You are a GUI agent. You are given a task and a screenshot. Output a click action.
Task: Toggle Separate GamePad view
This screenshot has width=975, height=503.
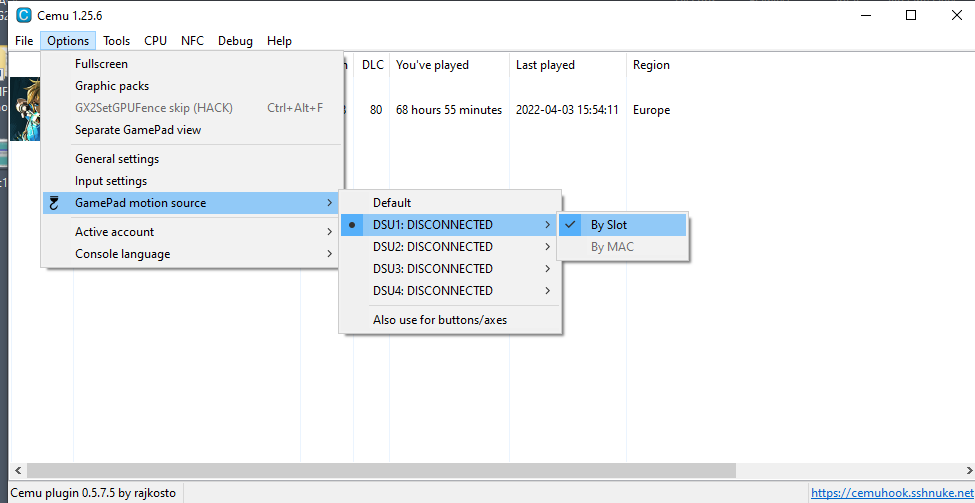192,130
